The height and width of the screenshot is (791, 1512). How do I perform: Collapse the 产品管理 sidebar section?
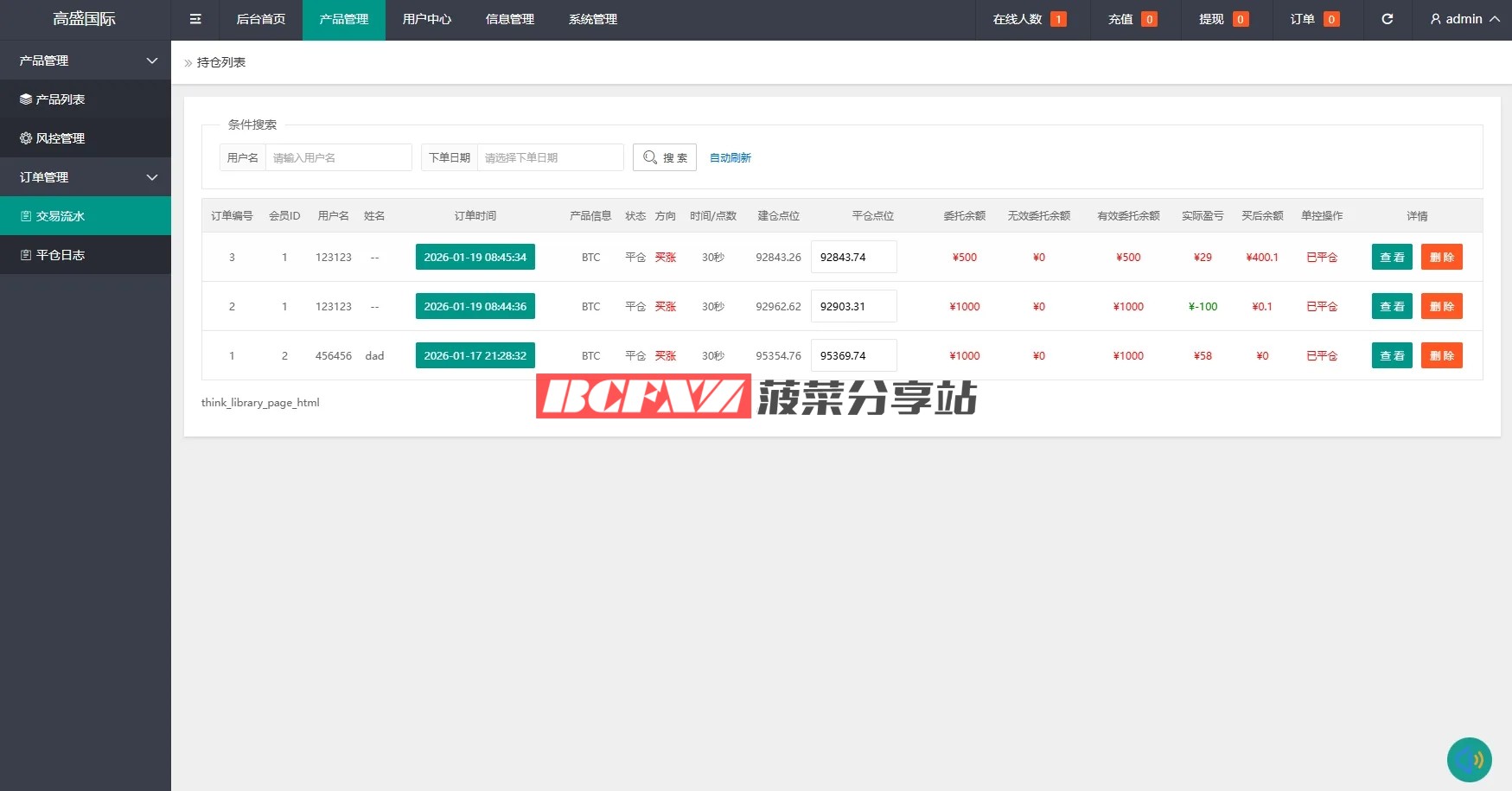(152, 61)
